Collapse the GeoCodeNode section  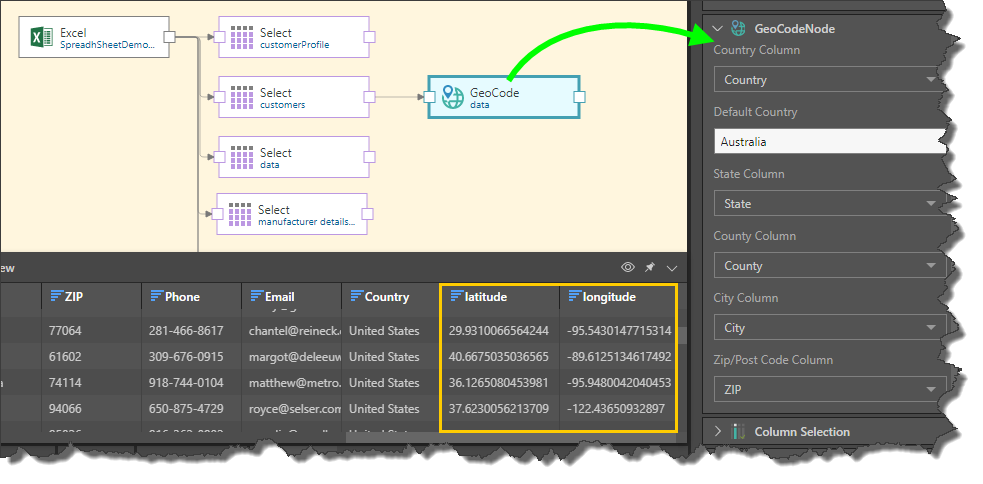pos(717,29)
